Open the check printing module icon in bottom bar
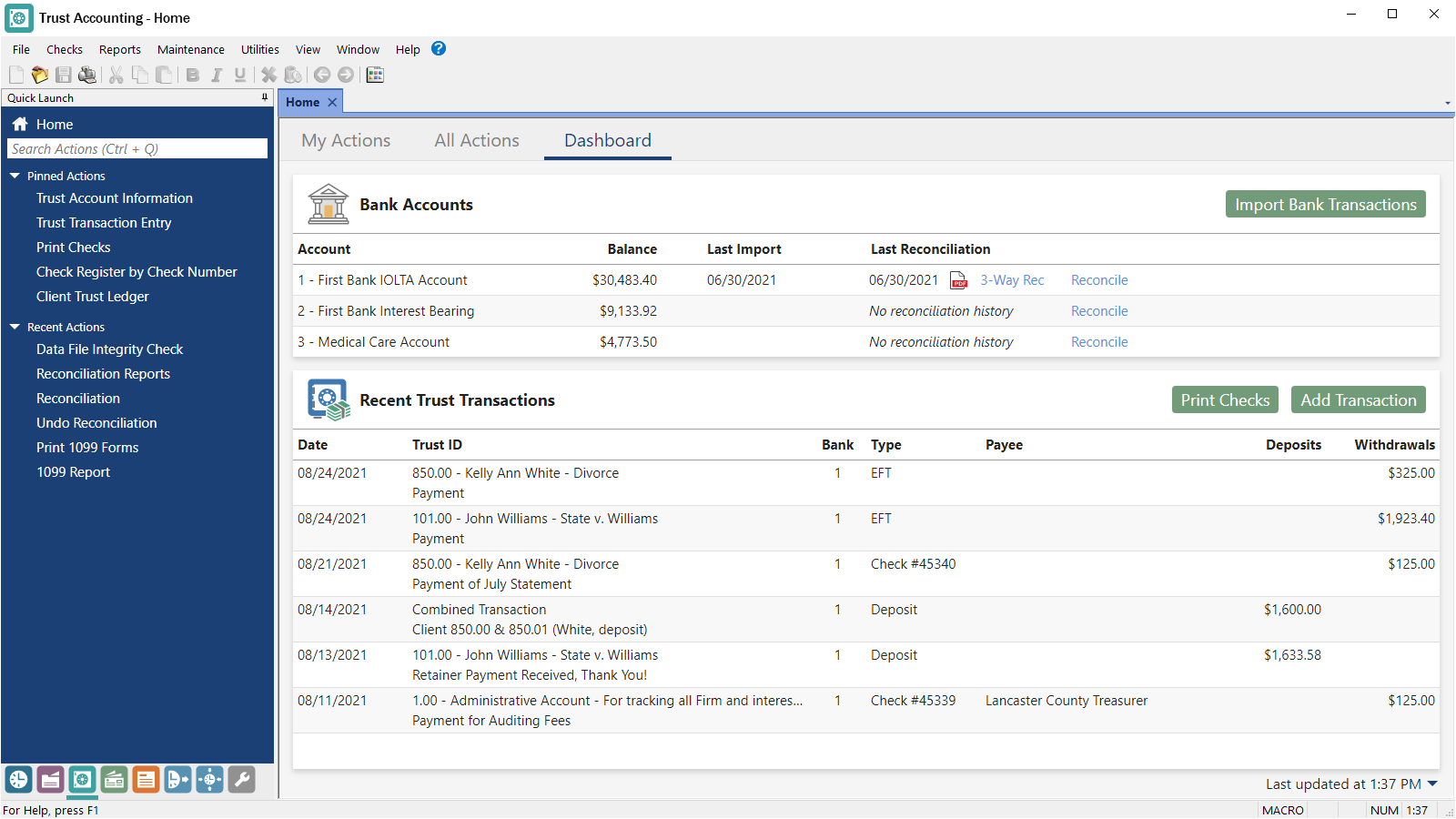The height and width of the screenshot is (819, 1456). pos(115,780)
